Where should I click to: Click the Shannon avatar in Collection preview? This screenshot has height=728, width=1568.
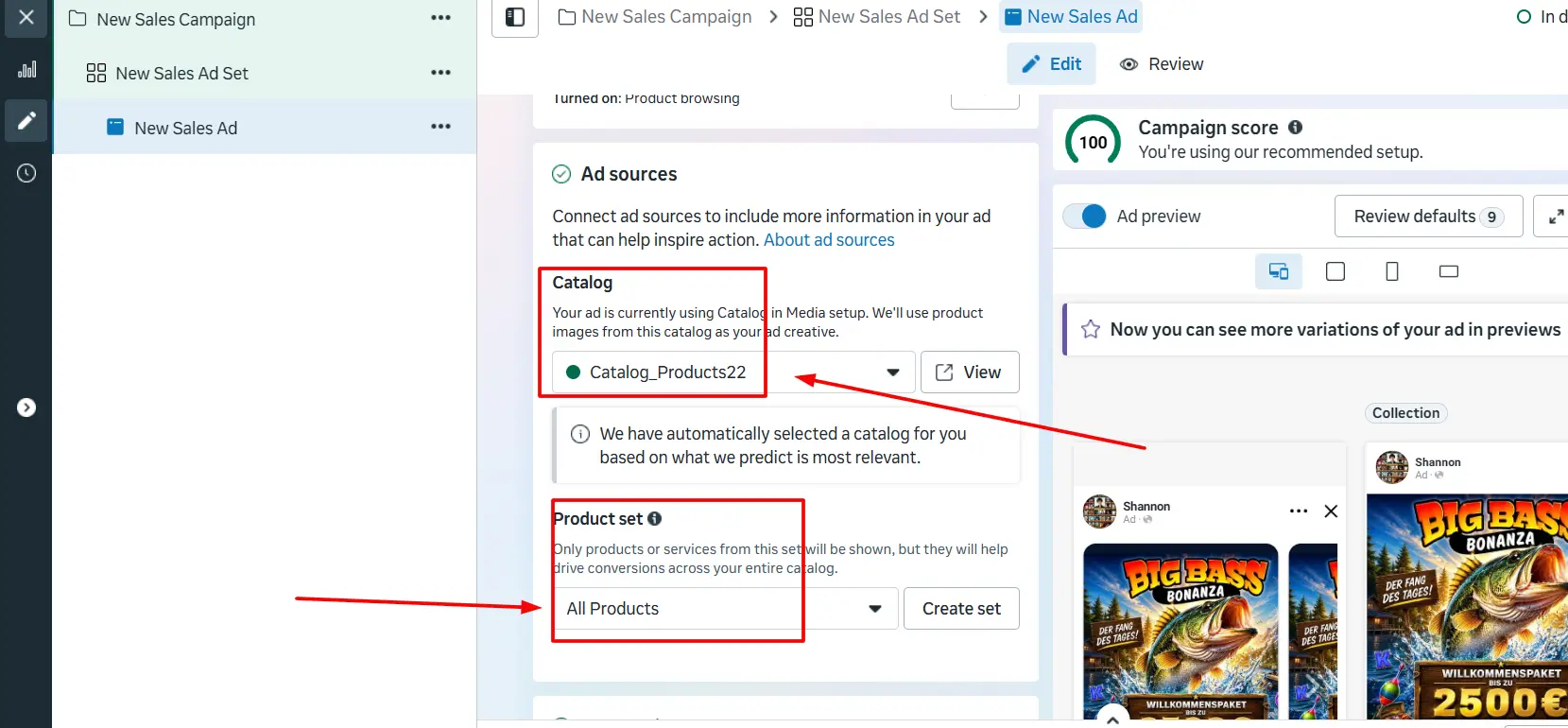[x=1392, y=467]
